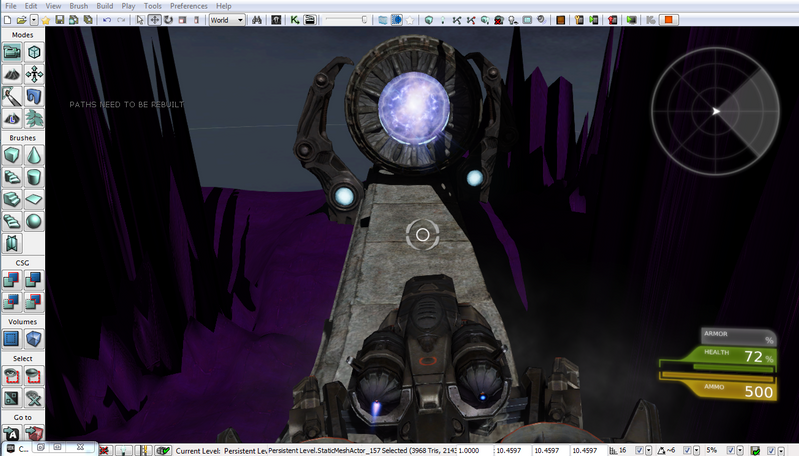
Task: Create a Cube builder brush
Action: (x=12, y=155)
